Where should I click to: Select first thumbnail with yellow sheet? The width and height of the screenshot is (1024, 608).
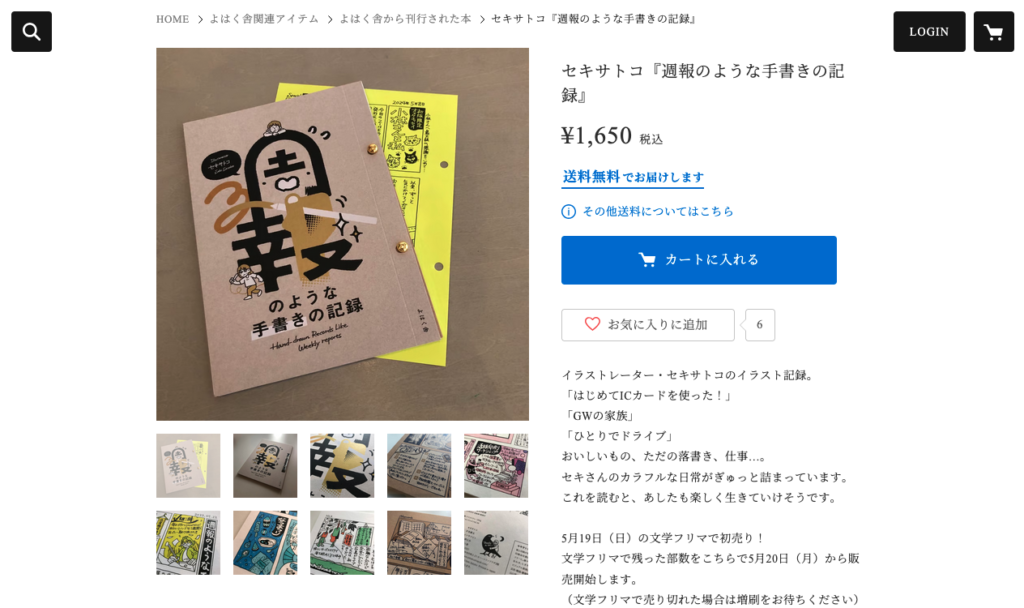click(188, 466)
